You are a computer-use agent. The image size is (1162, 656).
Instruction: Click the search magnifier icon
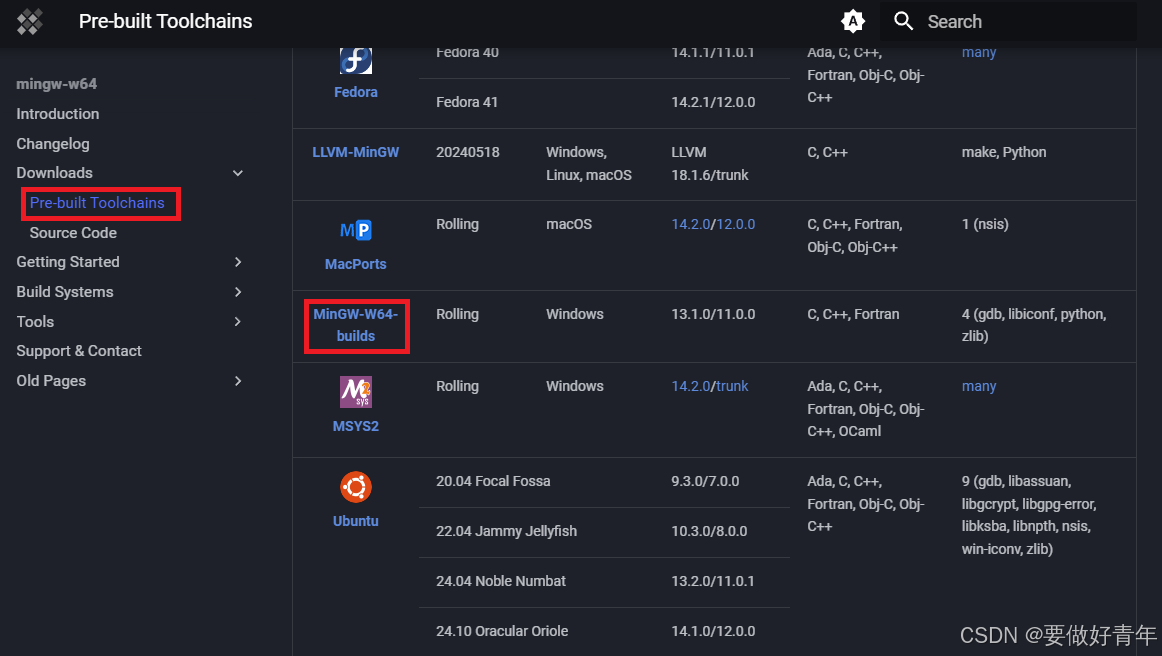tap(903, 21)
